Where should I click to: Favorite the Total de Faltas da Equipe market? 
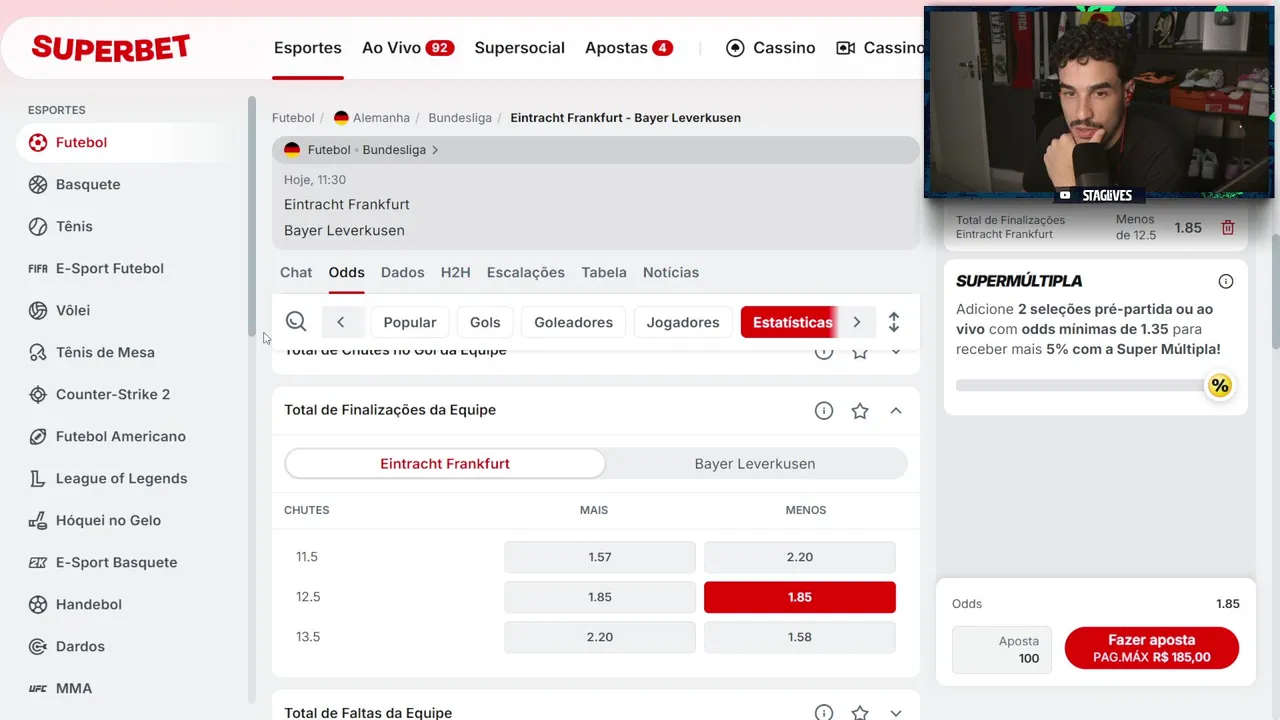(860, 713)
